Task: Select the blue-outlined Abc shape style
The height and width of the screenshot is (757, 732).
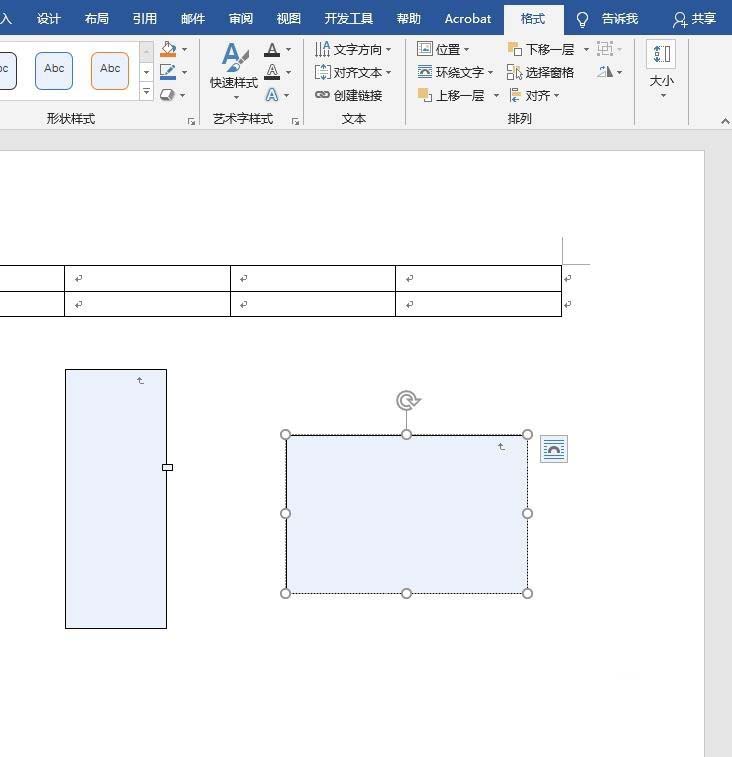Action: point(54,71)
